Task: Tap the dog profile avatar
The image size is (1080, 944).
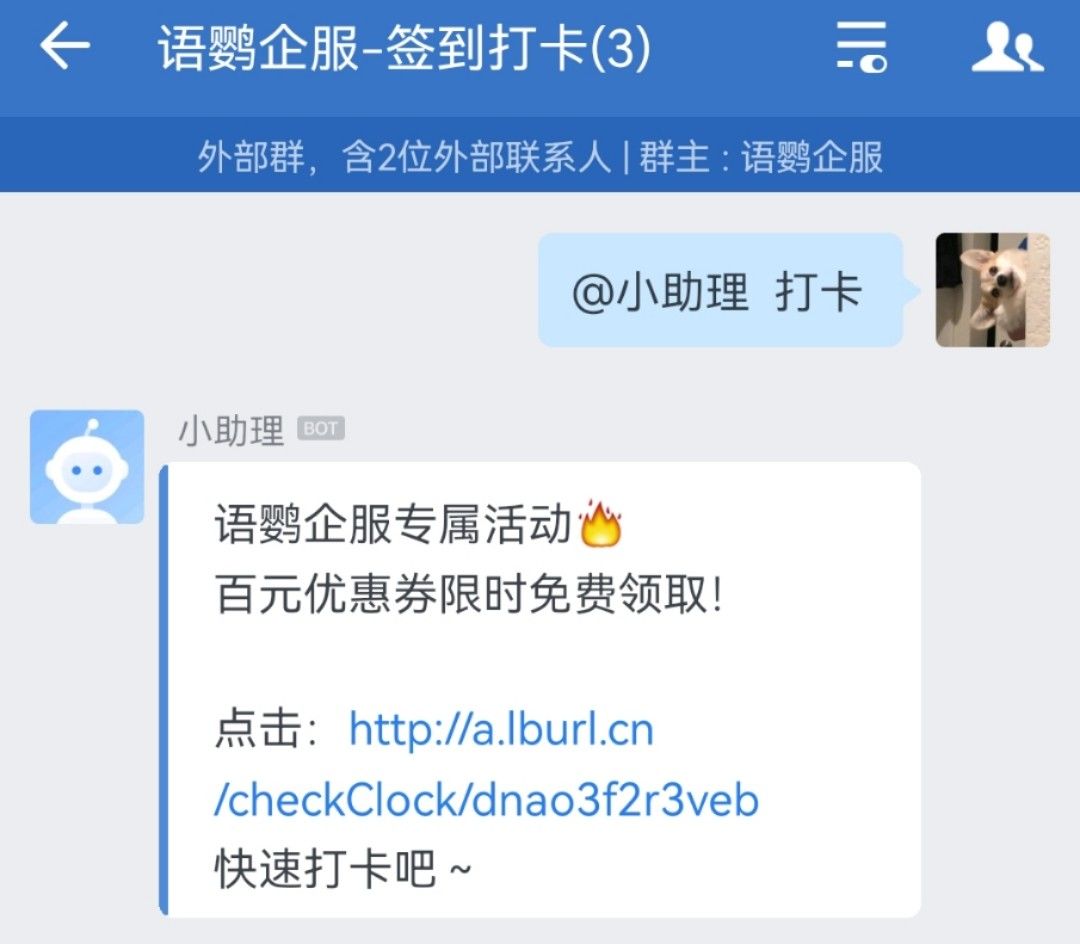Action: pyautogui.click(x=993, y=290)
